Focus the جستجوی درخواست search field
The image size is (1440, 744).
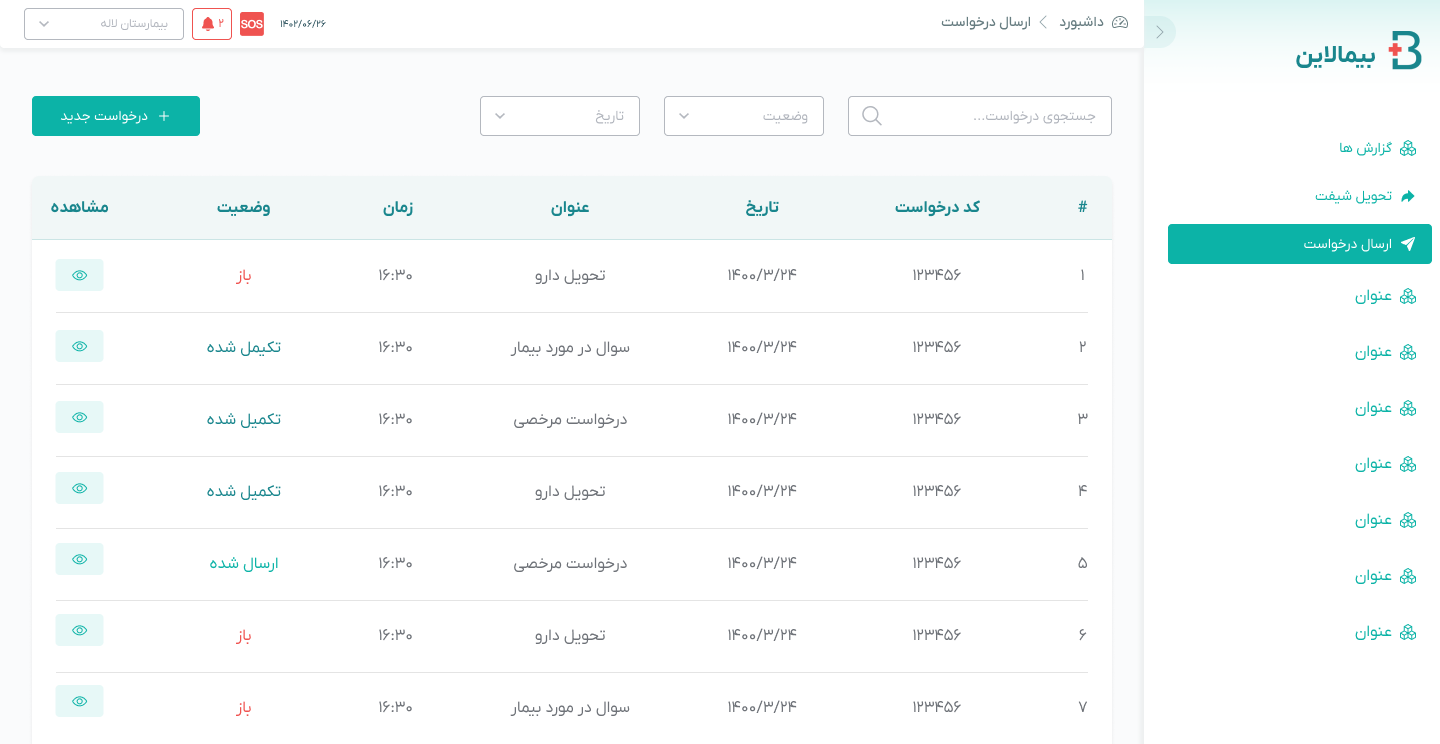coord(980,116)
